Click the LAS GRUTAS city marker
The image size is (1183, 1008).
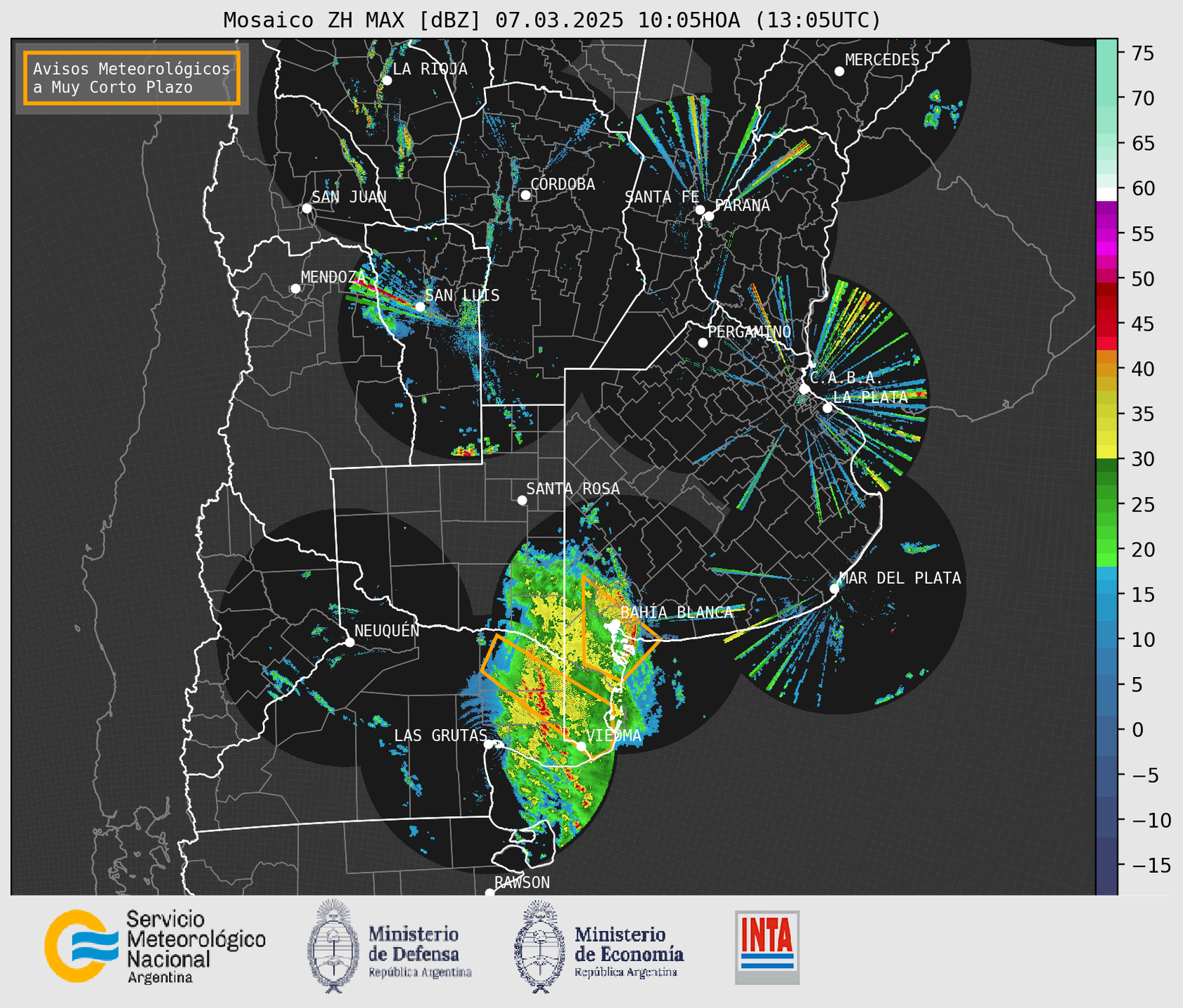(x=489, y=744)
